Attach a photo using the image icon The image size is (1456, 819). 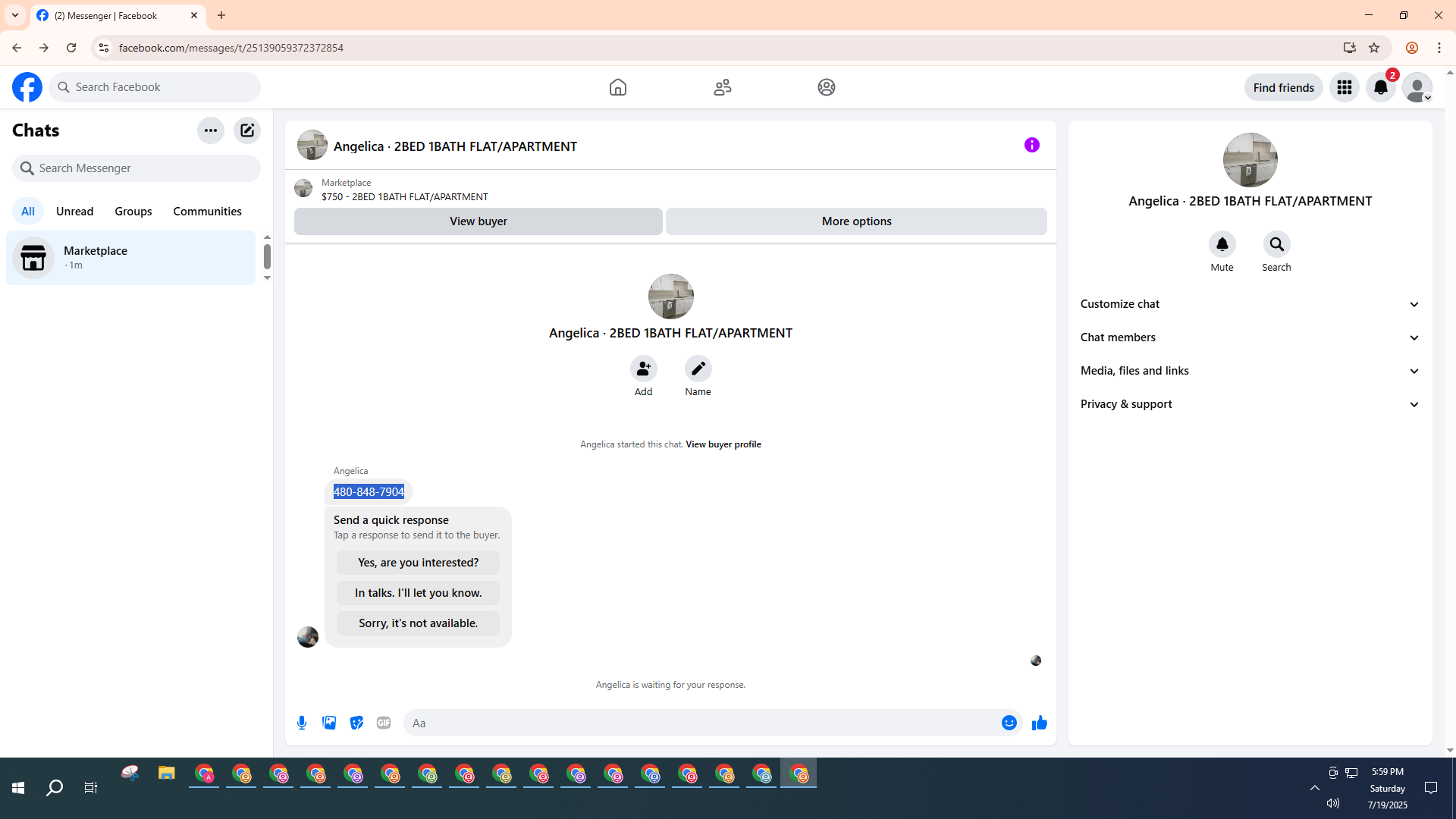click(x=329, y=723)
